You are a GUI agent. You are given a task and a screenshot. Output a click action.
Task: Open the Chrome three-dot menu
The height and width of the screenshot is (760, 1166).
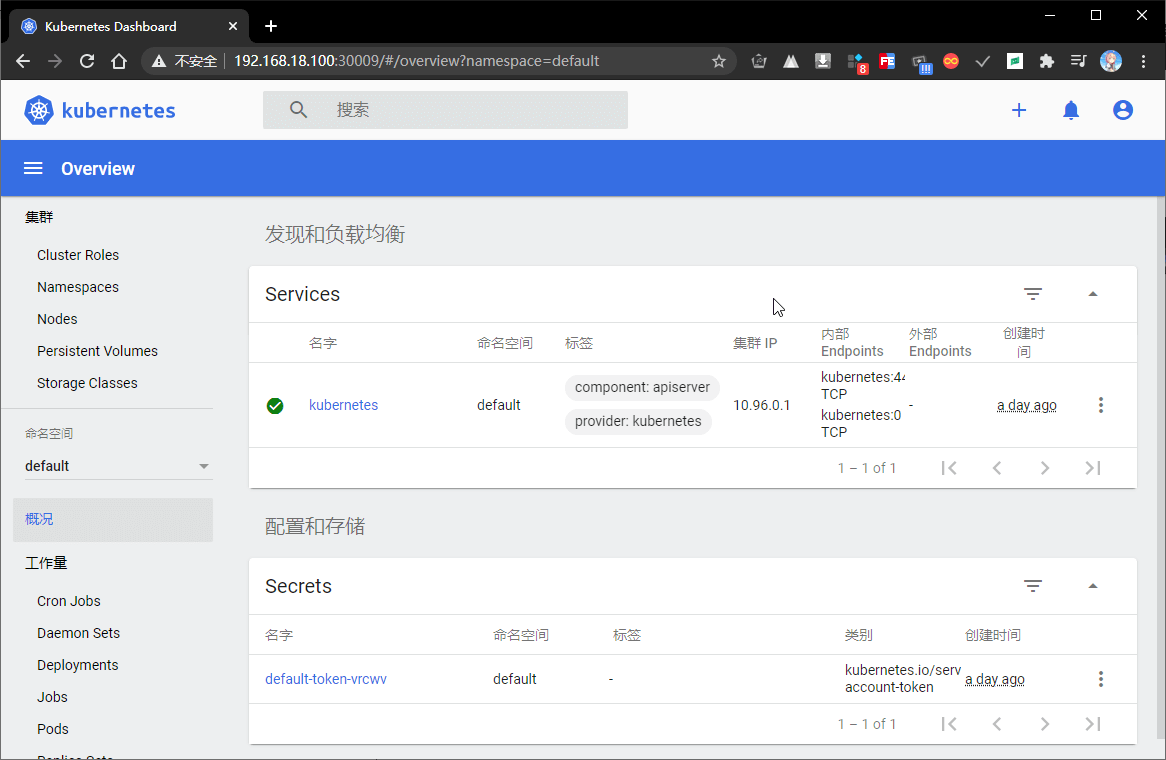click(x=1144, y=61)
